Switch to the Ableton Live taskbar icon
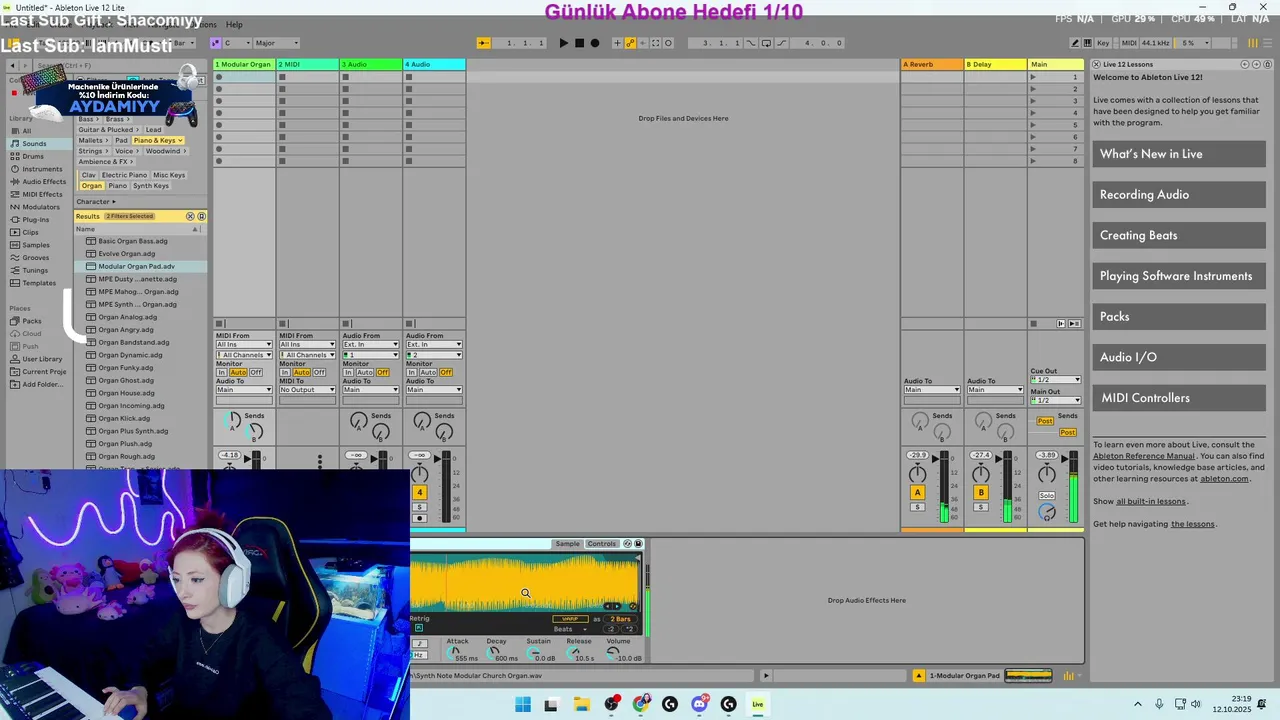The height and width of the screenshot is (720, 1280). click(758, 704)
